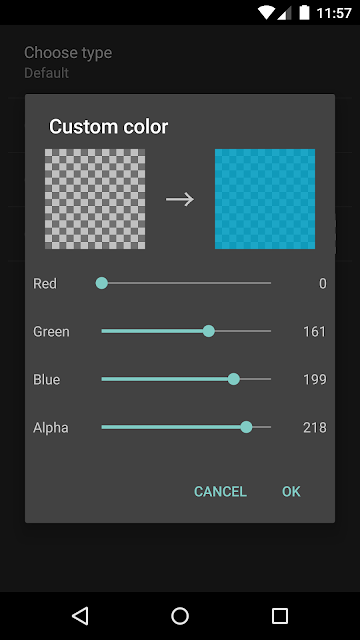
Task: Click the blue new color preview
Action: pos(265,199)
